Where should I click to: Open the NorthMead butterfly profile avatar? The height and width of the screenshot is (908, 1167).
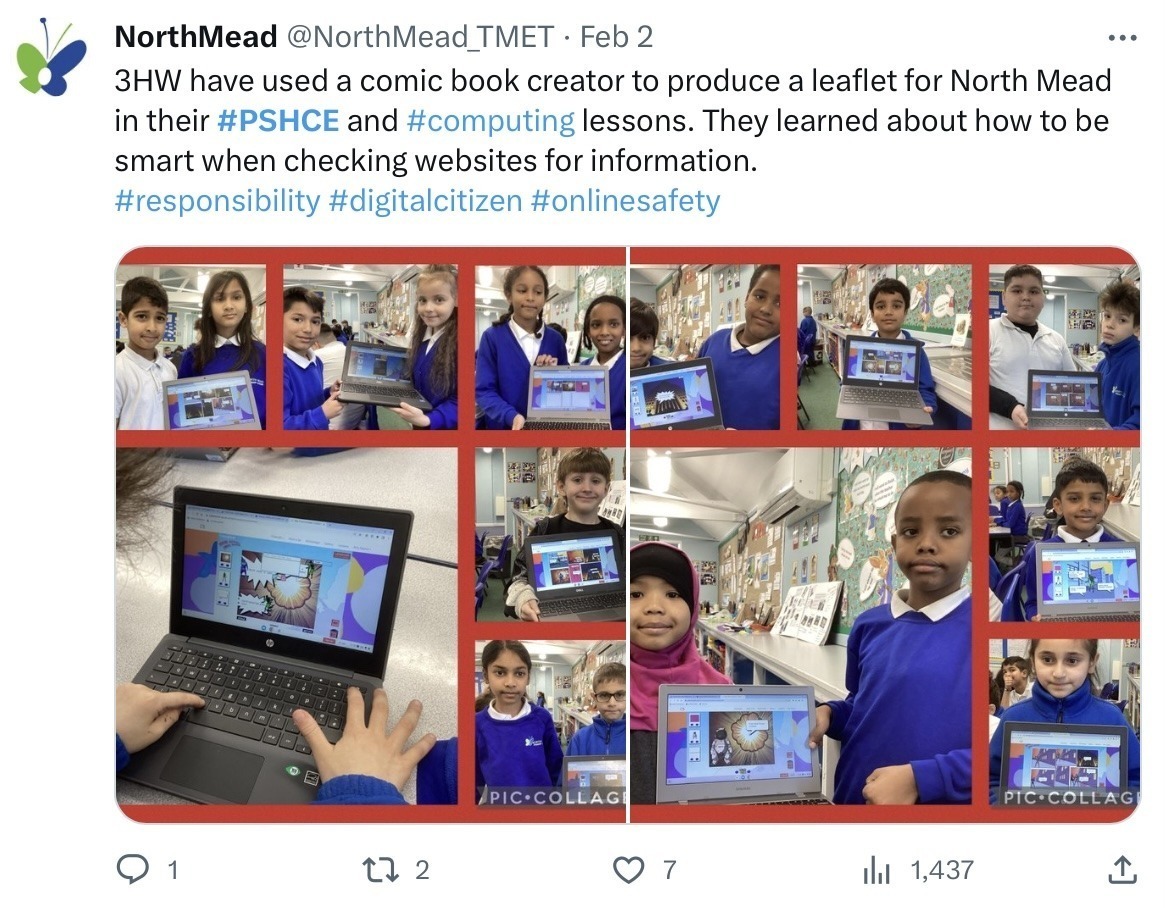pos(51,57)
